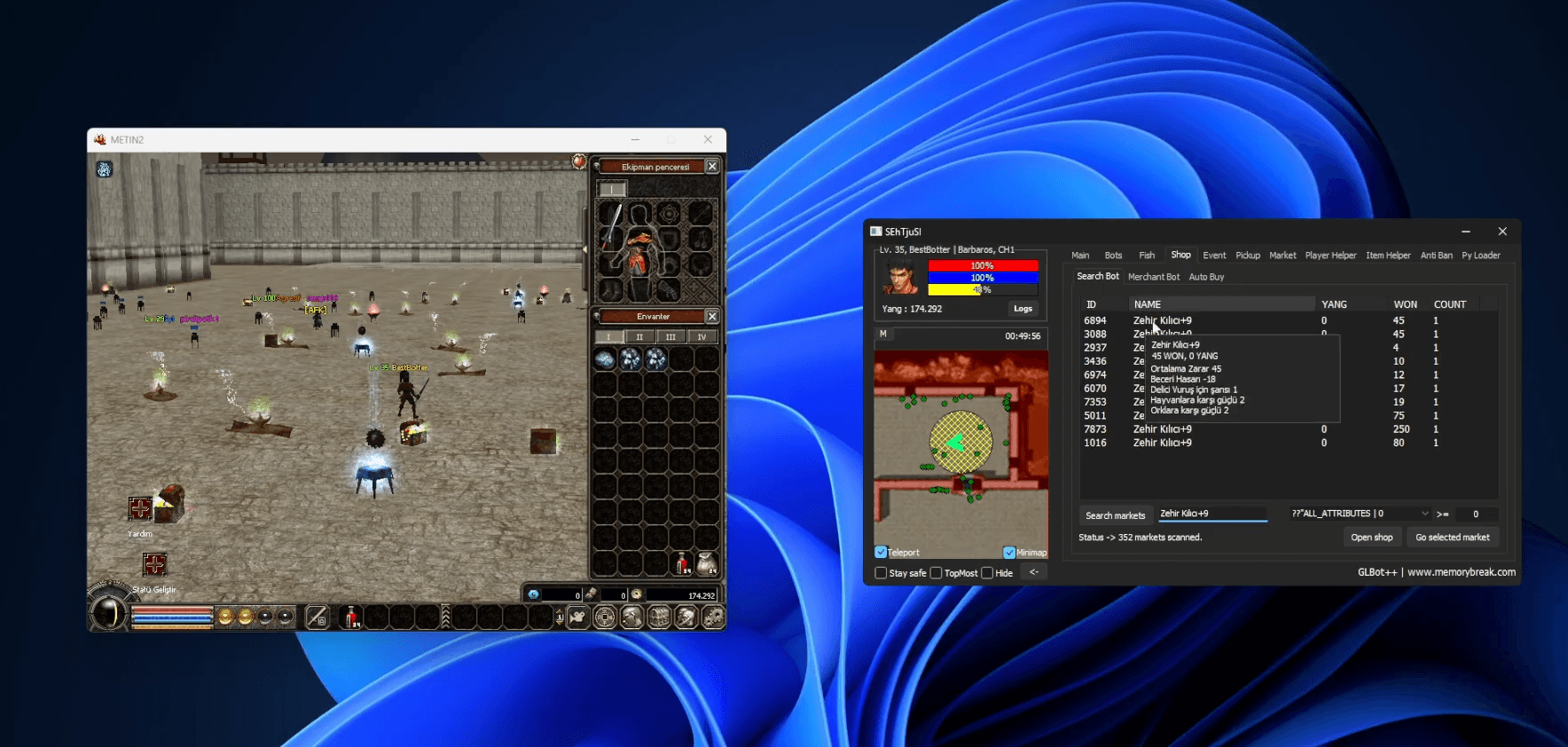Click the red HP bar in SEhTjuSI

click(x=983, y=265)
